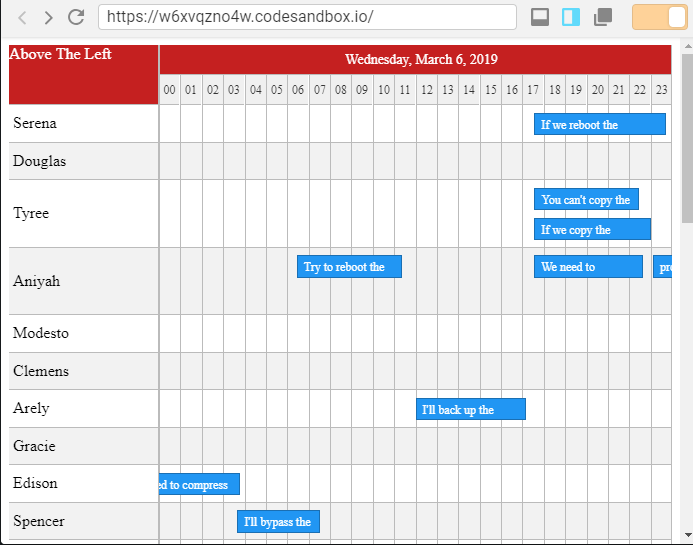Select the 03 hour column header
The image size is (693, 545).
(234, 90)
